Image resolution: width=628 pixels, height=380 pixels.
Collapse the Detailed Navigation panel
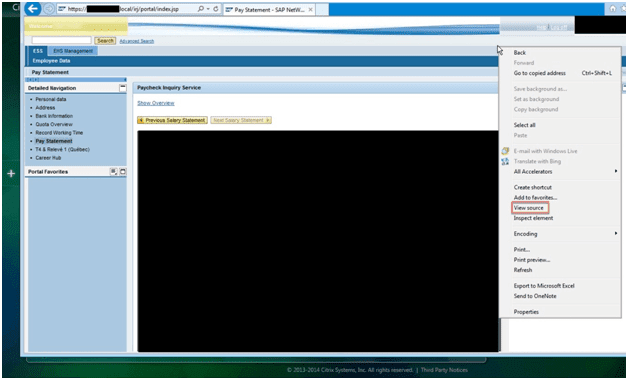123,88
